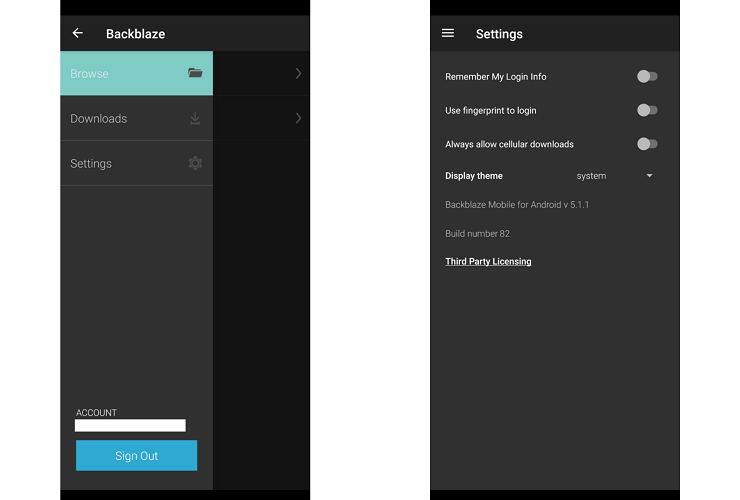Screen dimensions: 740x500
Task: Go to Settings in the side drawer
Action: [136, 163]
